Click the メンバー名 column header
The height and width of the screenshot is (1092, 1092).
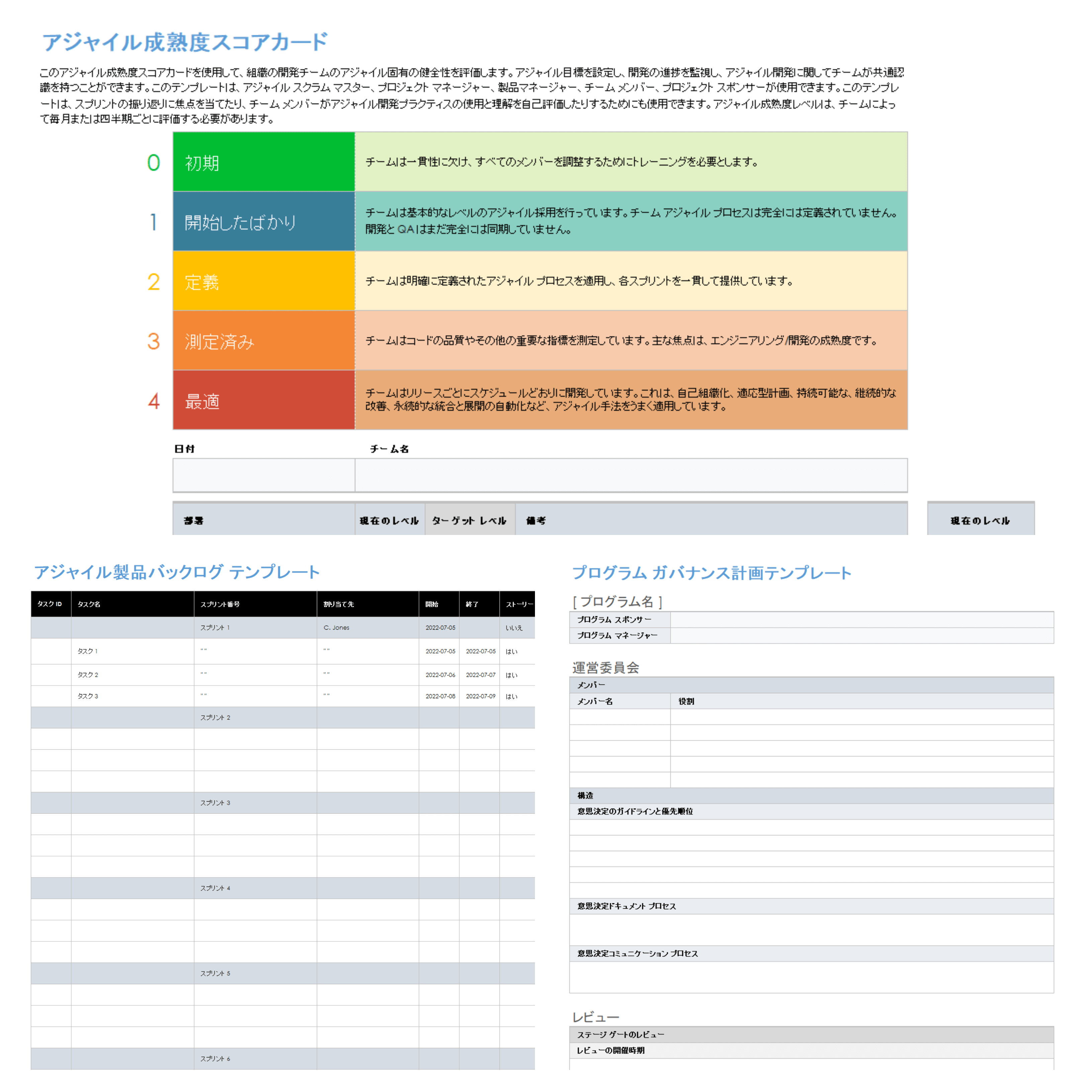(x=620, y=701)
